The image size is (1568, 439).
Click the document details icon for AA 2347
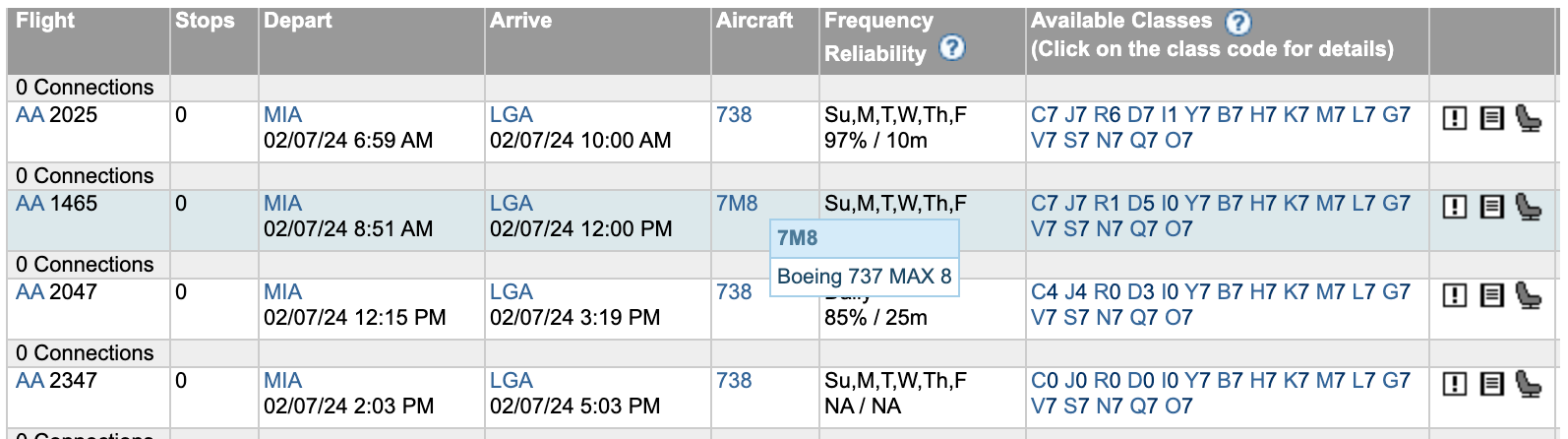(1491, 384)
